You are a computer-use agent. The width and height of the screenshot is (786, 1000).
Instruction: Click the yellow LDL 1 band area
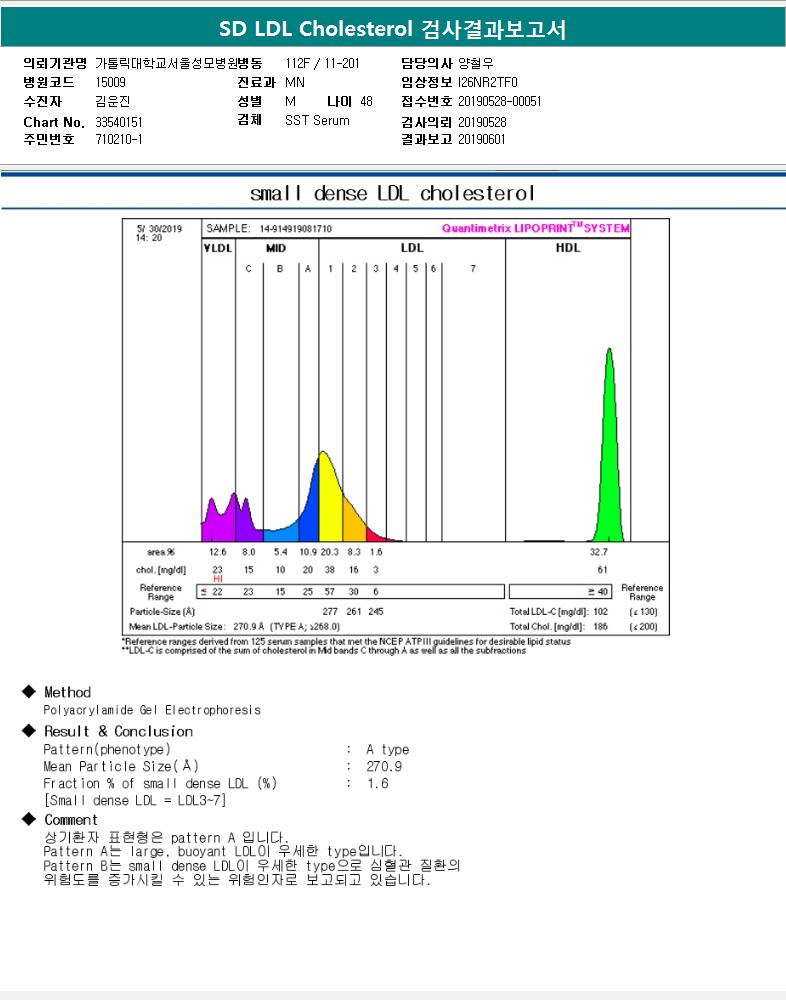(x=330, y=500)
